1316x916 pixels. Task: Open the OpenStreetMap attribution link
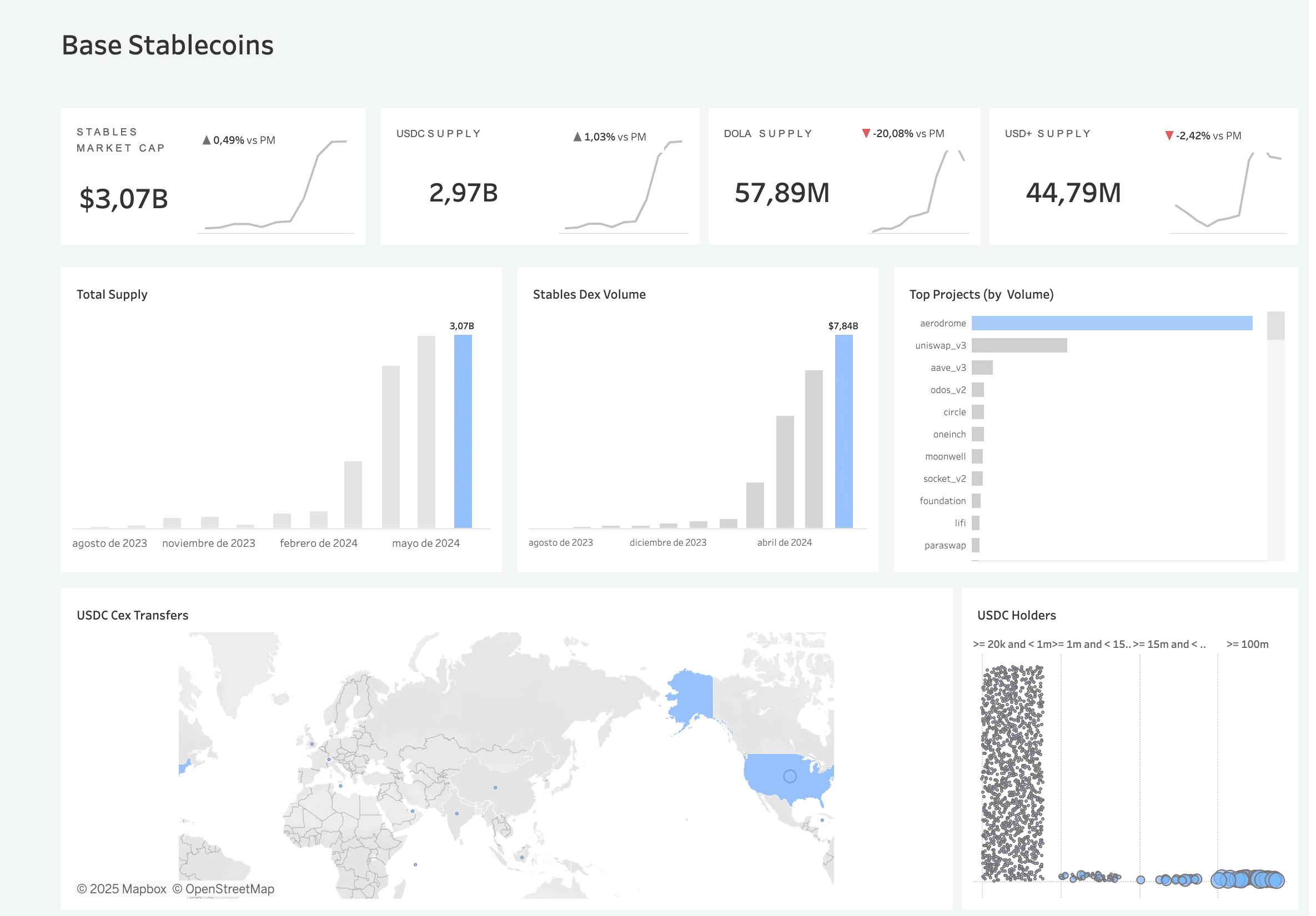click(224, 888)
